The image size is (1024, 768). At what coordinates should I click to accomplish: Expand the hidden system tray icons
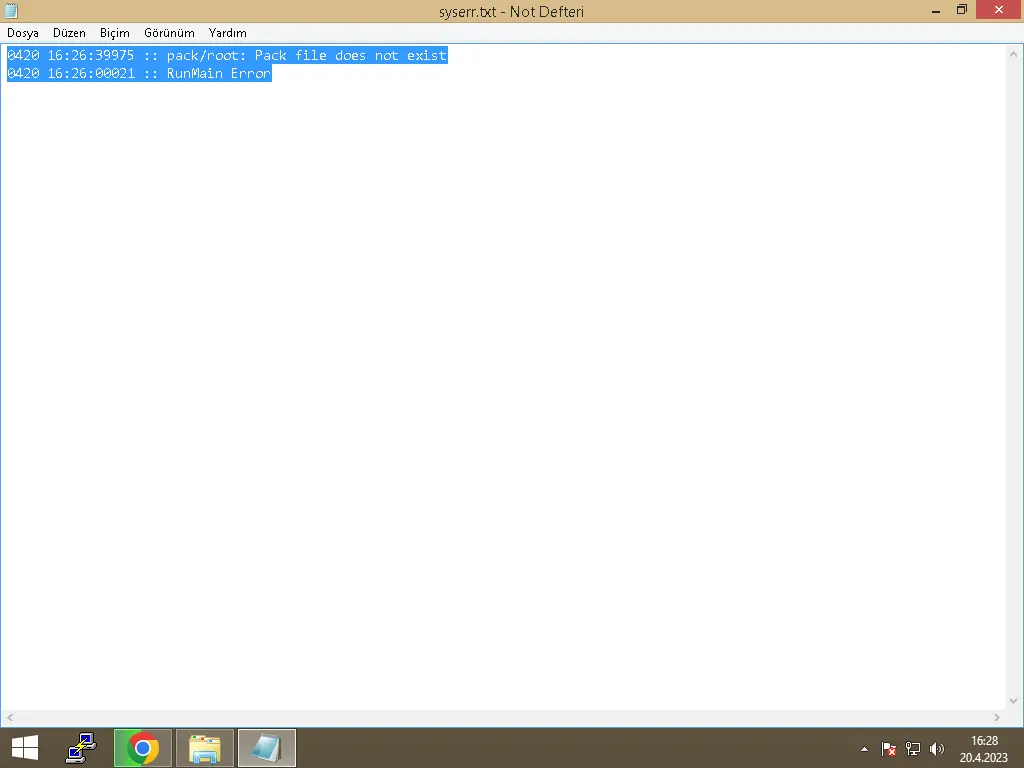864,748
